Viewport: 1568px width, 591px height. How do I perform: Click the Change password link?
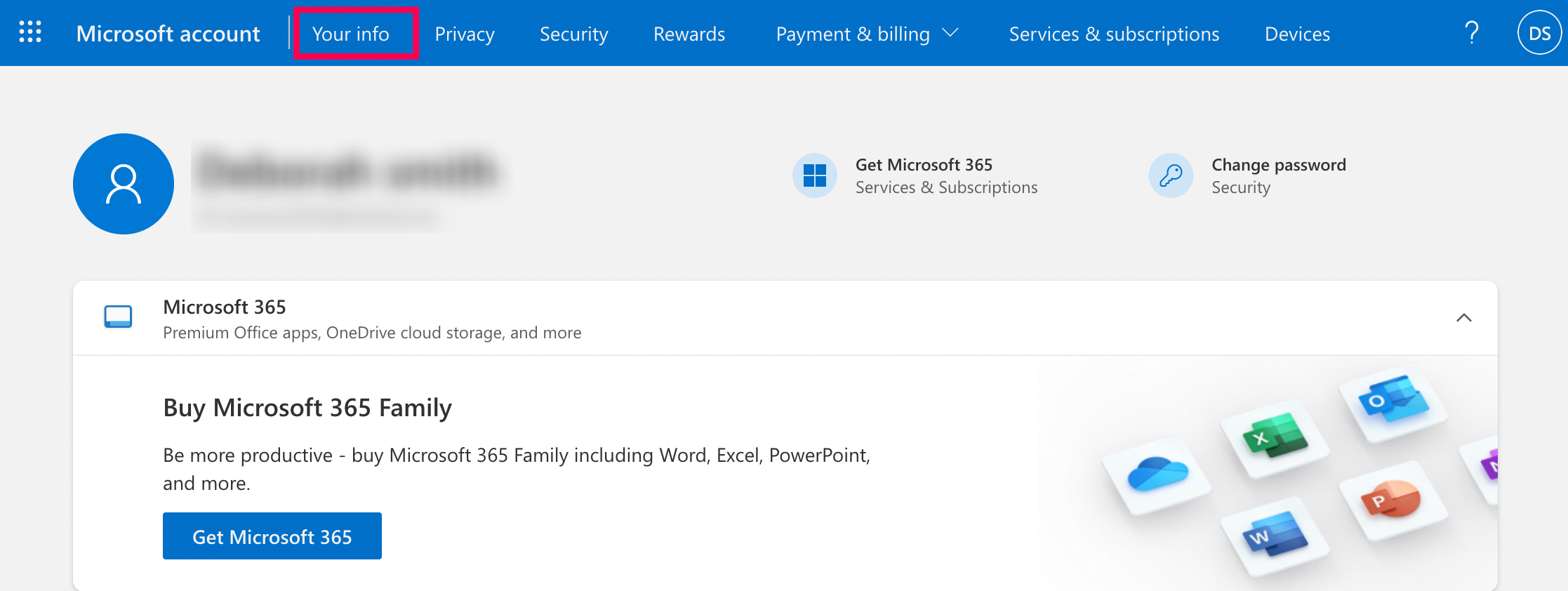[x=1278, y=165]
